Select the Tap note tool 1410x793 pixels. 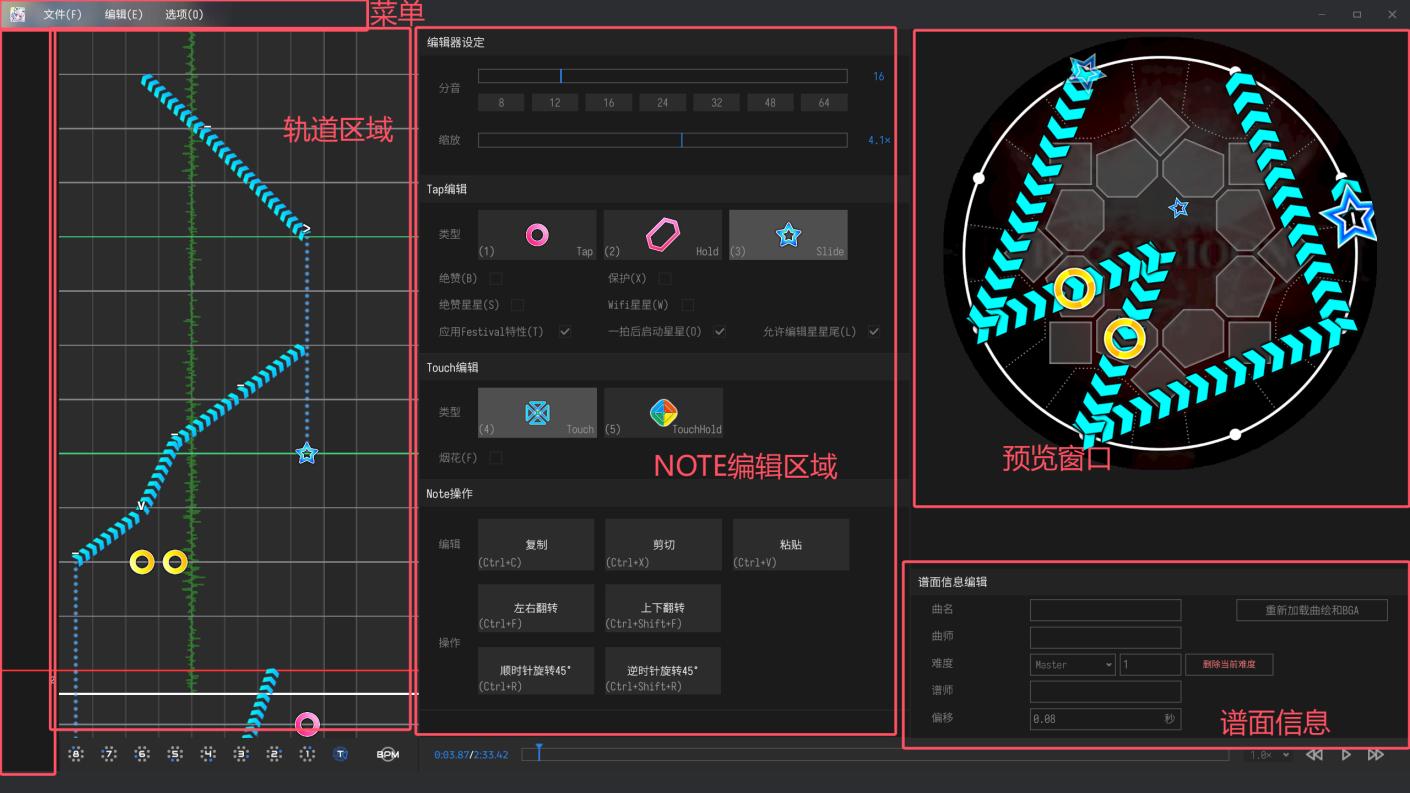click(536, 234)
